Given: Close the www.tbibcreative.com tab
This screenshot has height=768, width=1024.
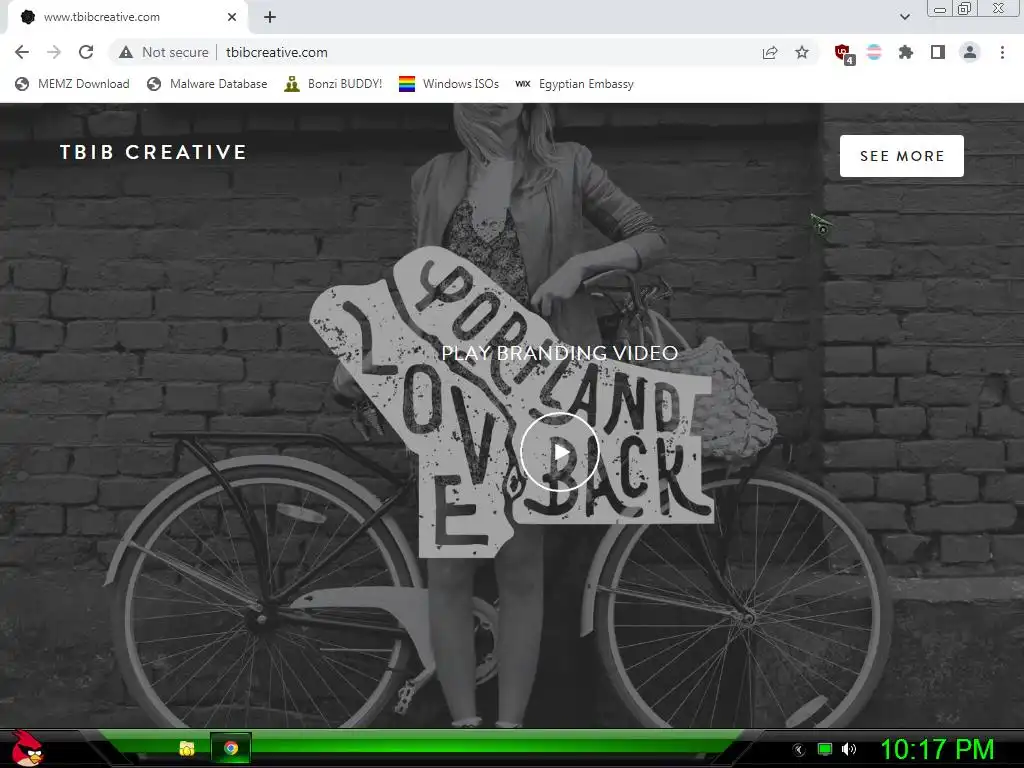Looking at the screenshot, I should pyautogui.click(x=232, y=17).
